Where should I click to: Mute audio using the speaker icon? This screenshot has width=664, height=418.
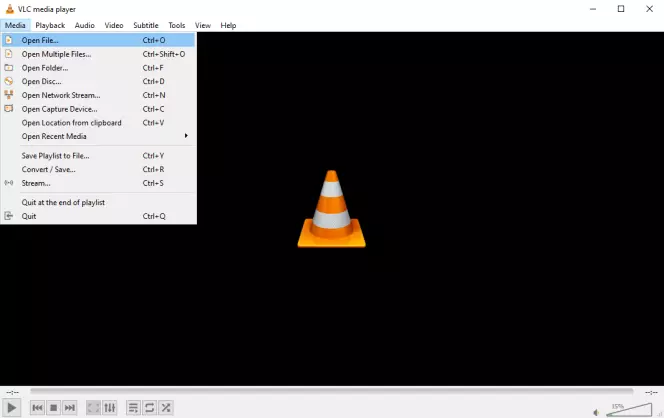point(596,410)
